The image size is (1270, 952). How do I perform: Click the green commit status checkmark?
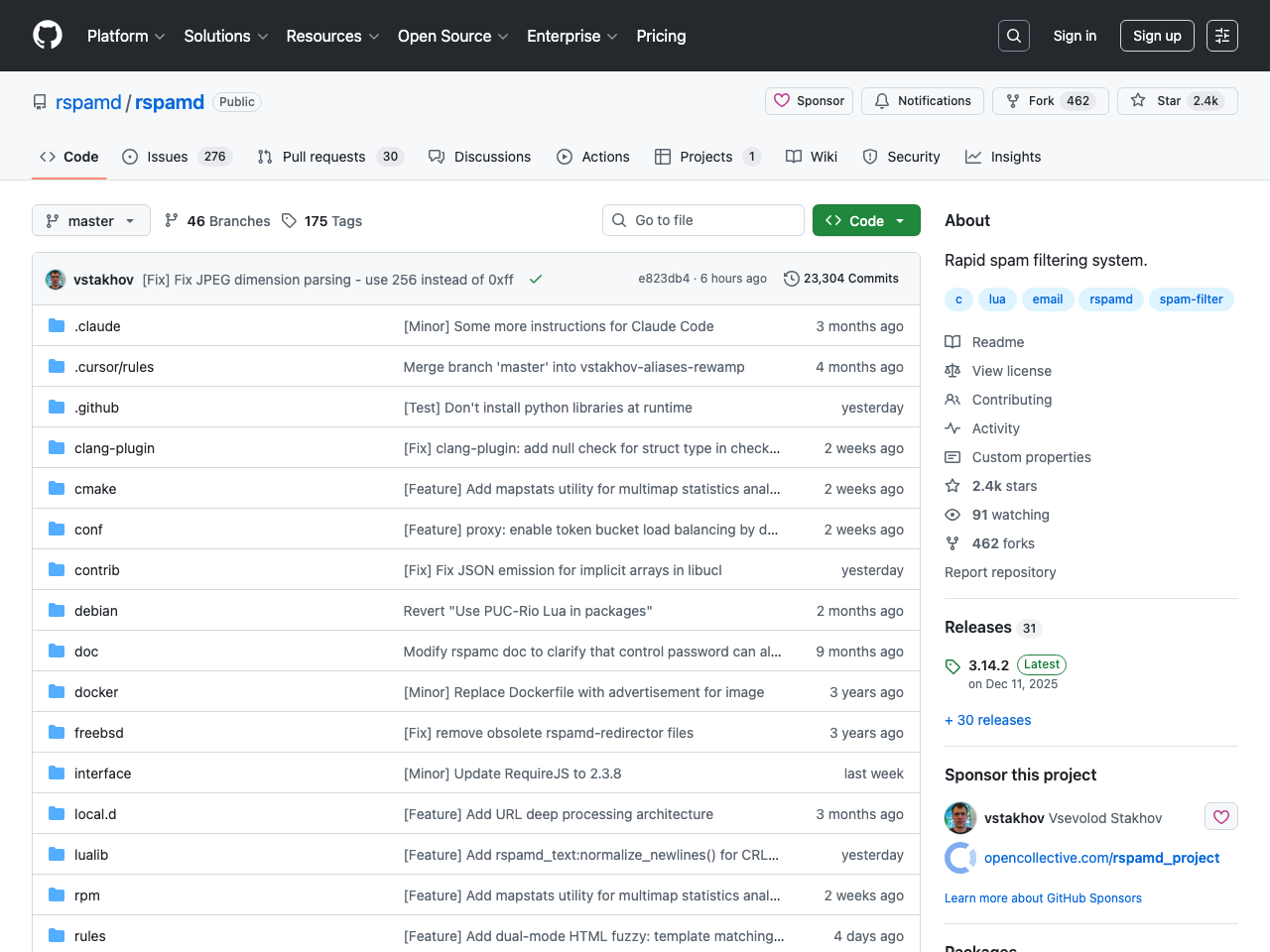click(536, 280)
